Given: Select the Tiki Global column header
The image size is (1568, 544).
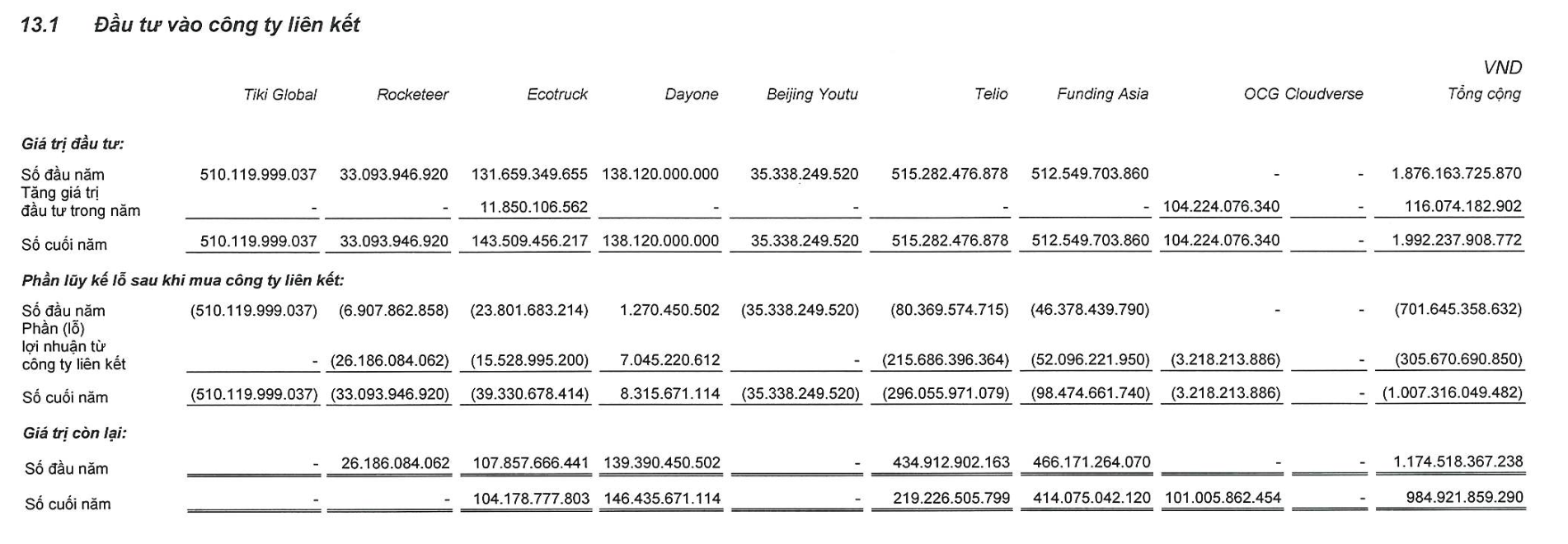Looking at the screenshot, I should point(279,95).
